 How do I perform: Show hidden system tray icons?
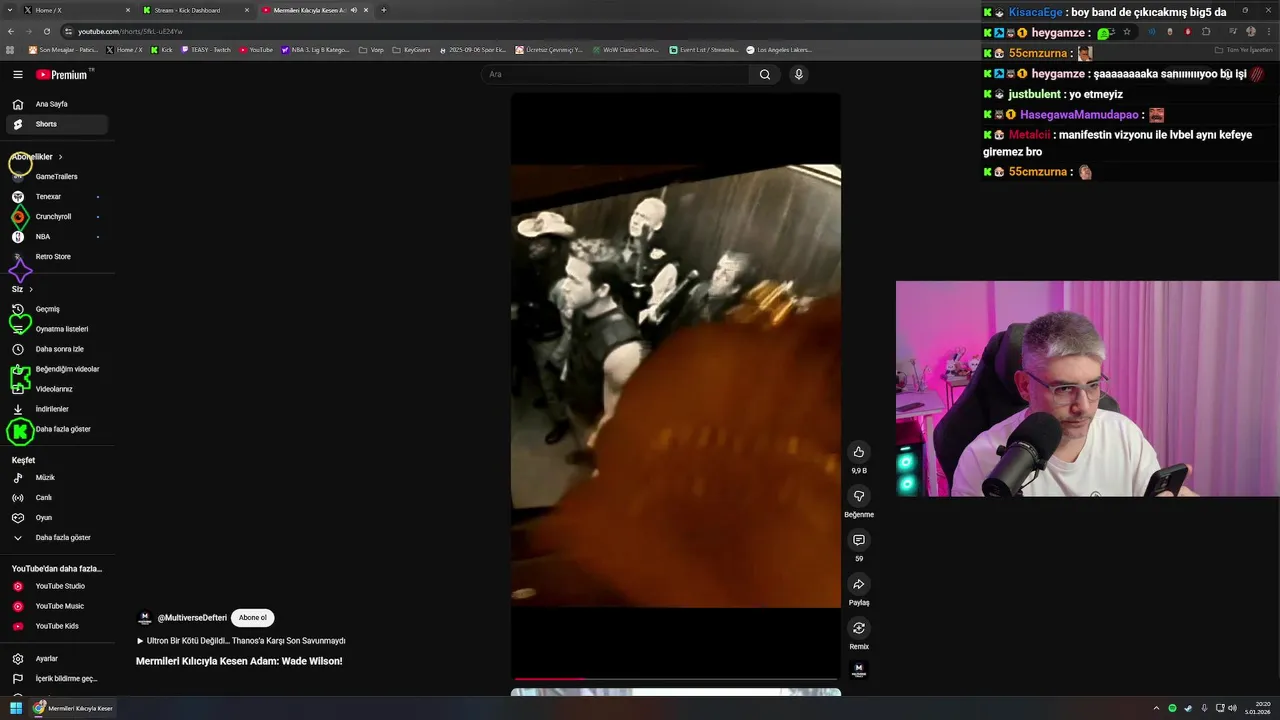(x=1157, y=708)
